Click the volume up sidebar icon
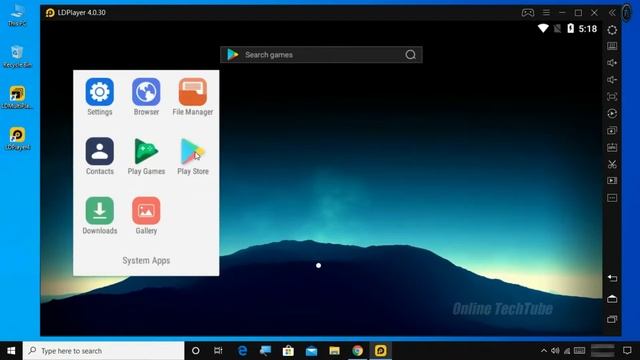This screenshot has width=640, height=360. tap(612, 63)
